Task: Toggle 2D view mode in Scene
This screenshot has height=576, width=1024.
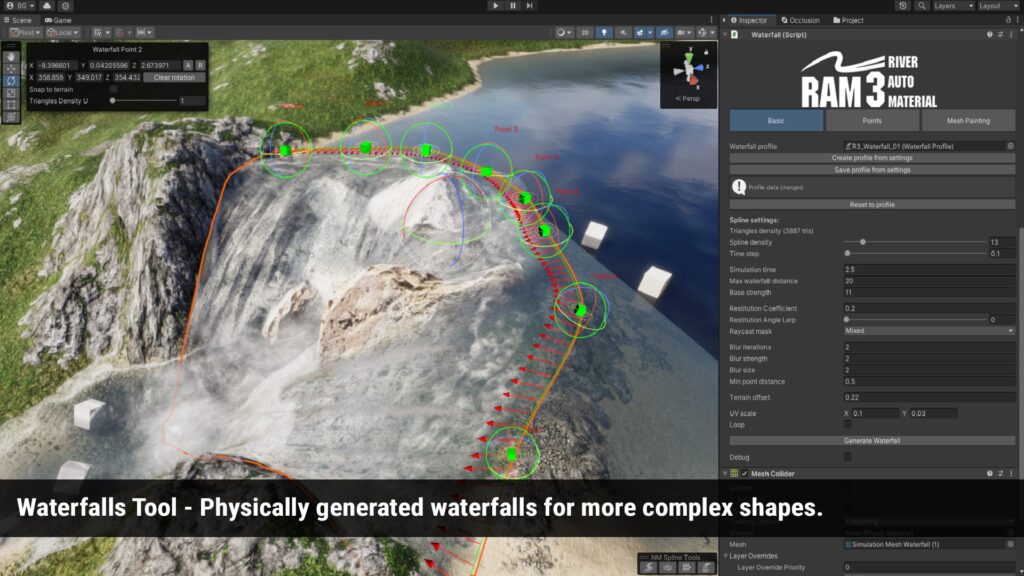Action: (x=585, y=33)
